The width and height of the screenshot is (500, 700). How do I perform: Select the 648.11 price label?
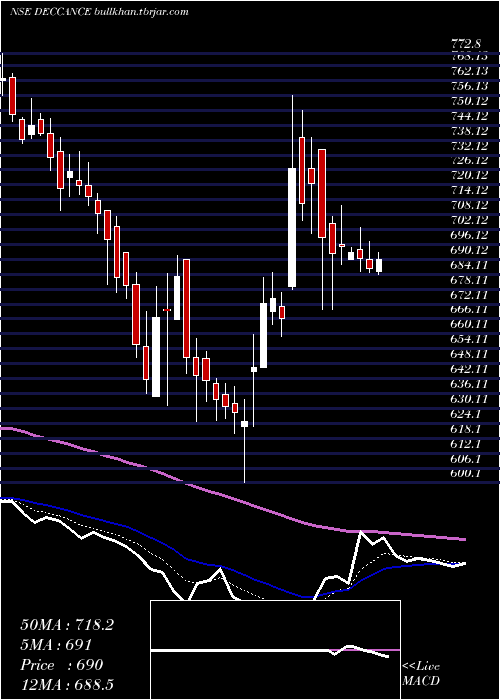[469, 354]
